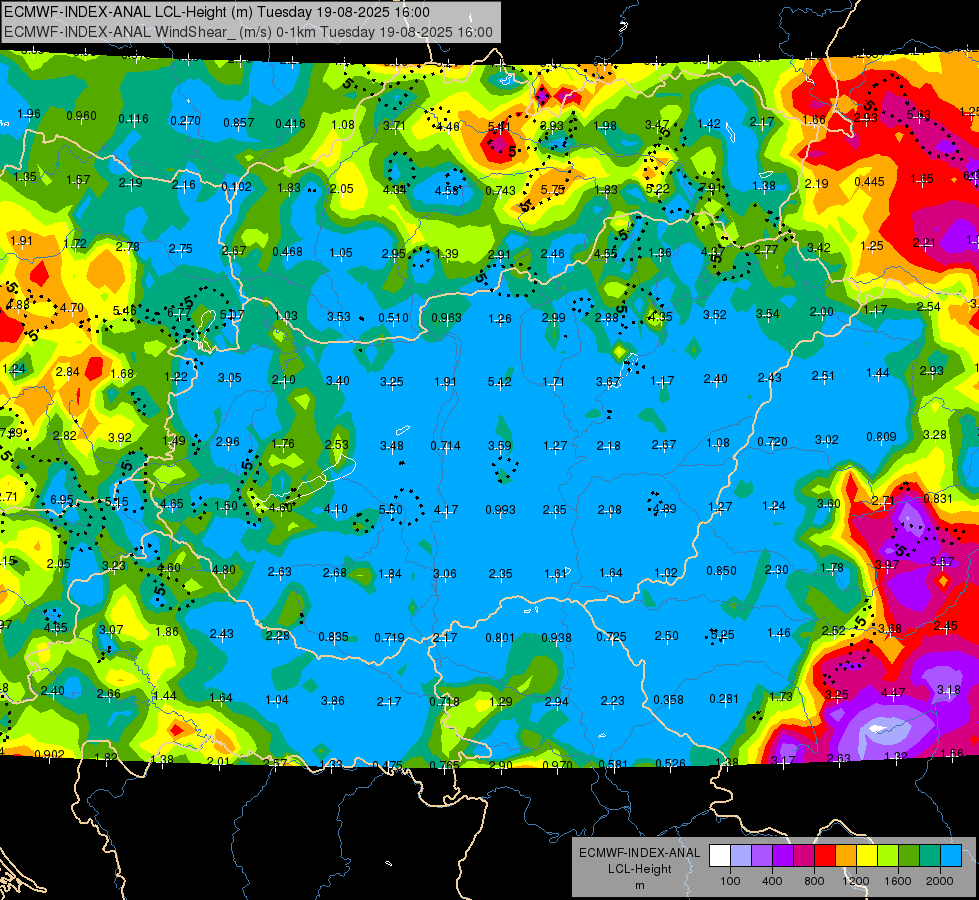979x900 pixels.
Task: Click the legend label 100
Action: [x=730, y=881]
